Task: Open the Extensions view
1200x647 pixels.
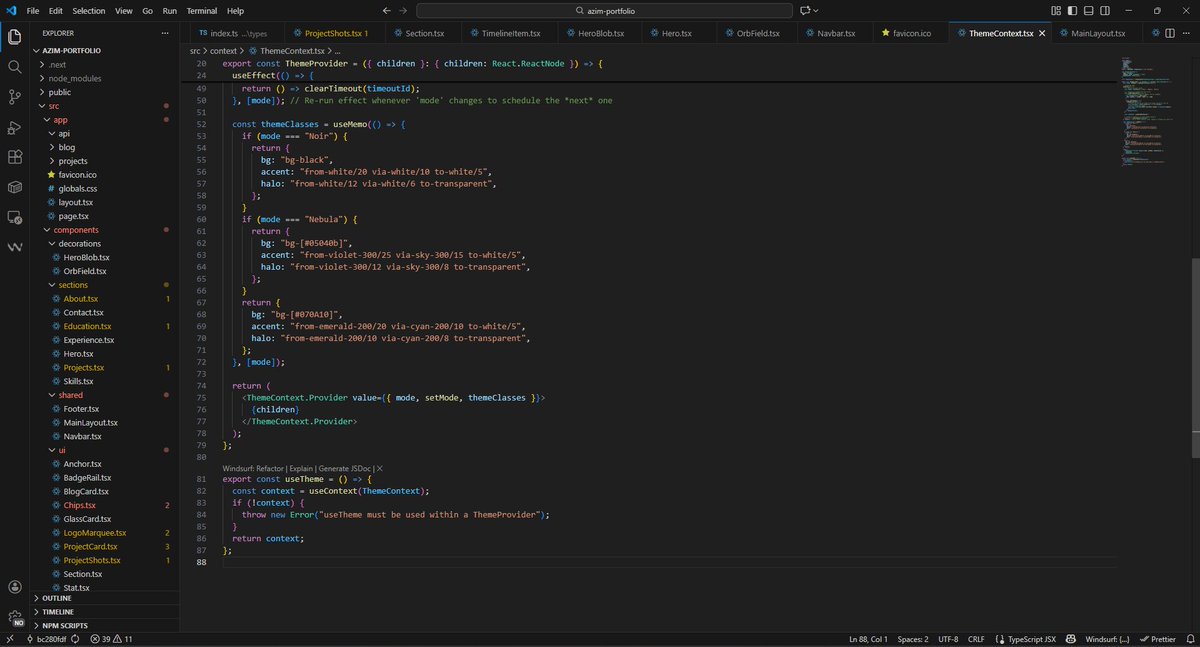Action: [15, 157]
